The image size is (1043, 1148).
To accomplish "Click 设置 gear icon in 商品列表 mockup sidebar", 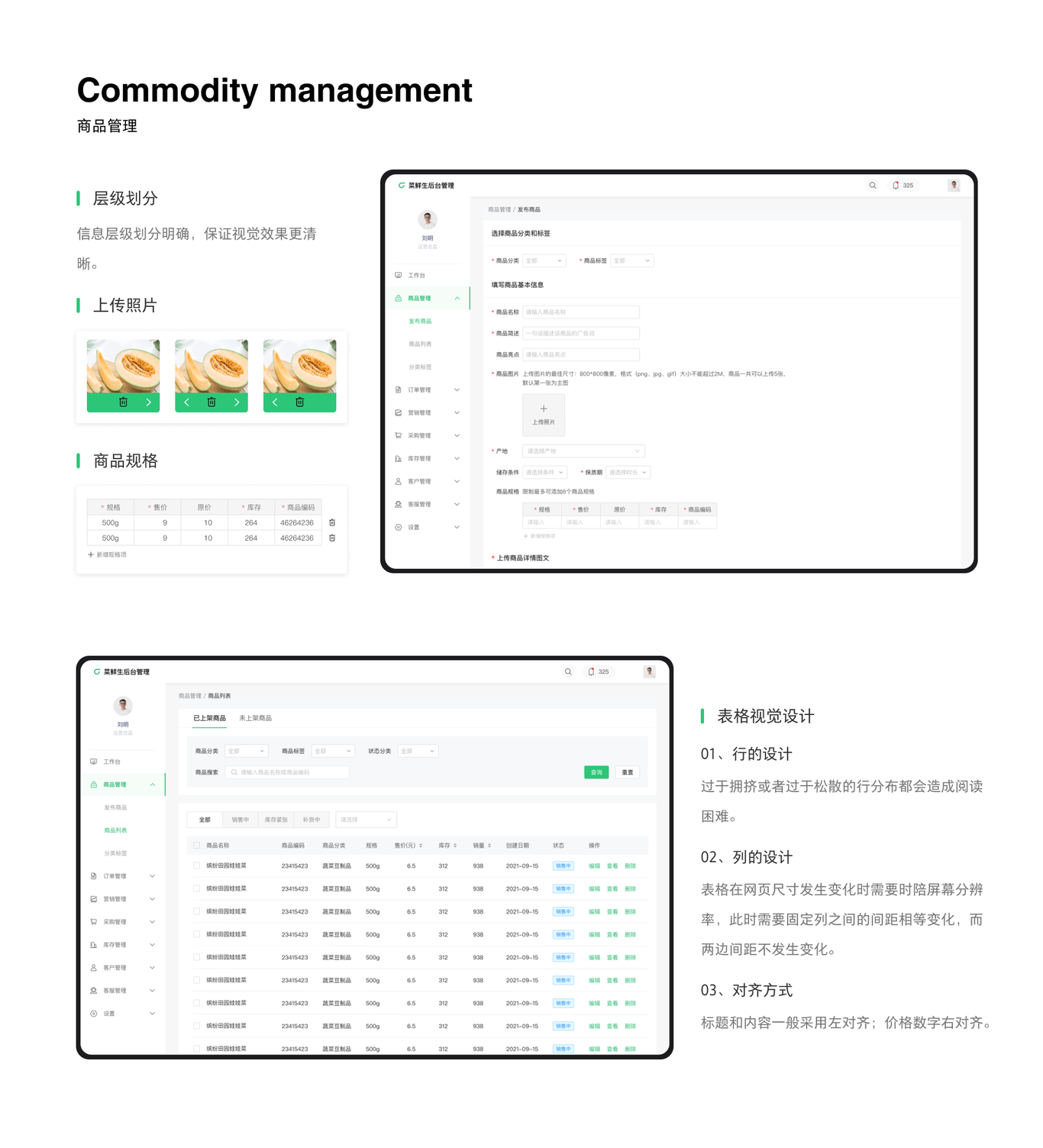I will 94,1014.
